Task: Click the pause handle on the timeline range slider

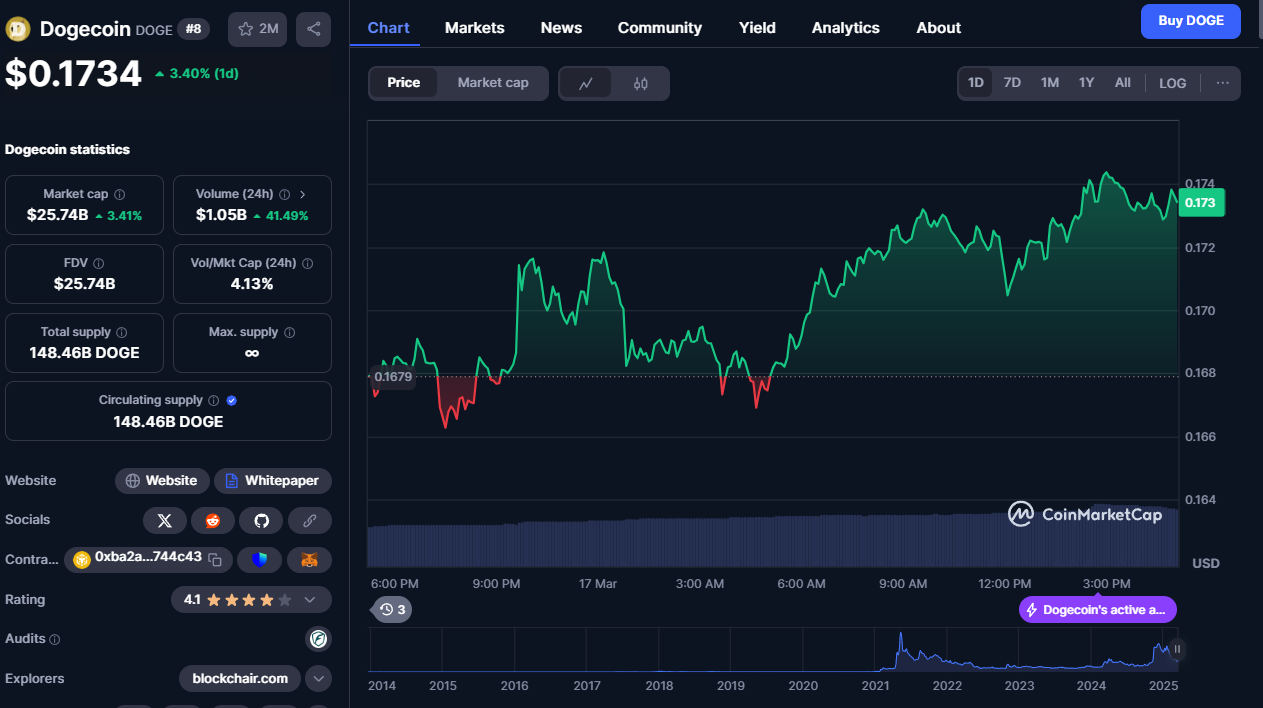Action: point(1177,649)
